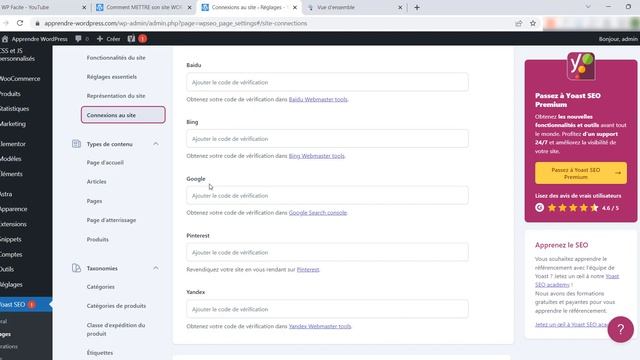640x360 pixels.
Task: Click the Taxonomies section icon
Action: point(76,268)
